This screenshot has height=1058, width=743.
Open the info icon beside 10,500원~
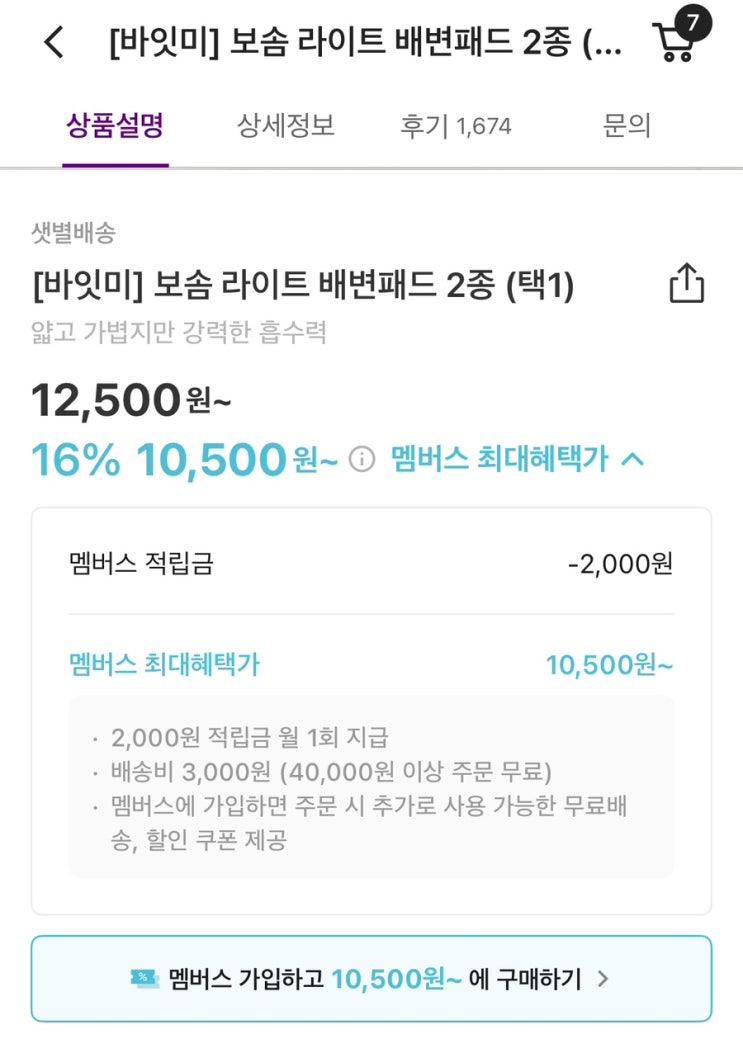(362, 460)
